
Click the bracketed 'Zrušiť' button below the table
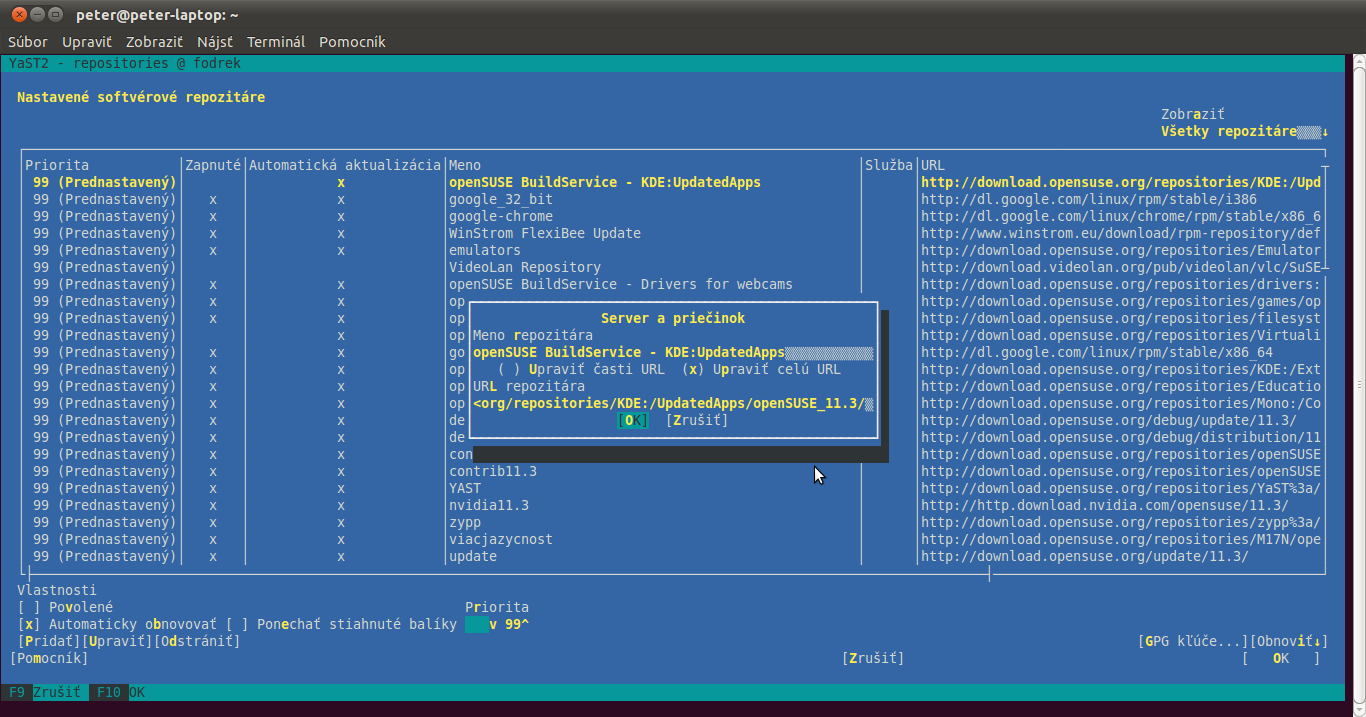(x=873, y=659)
